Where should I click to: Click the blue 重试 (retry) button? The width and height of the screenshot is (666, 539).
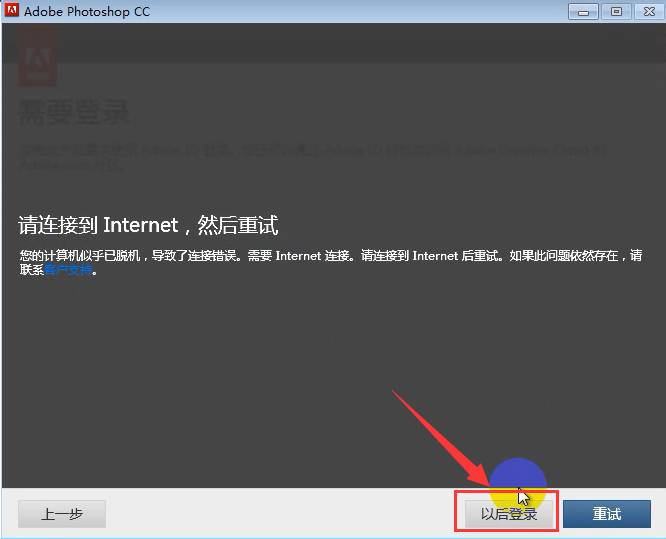pos(607,514)
